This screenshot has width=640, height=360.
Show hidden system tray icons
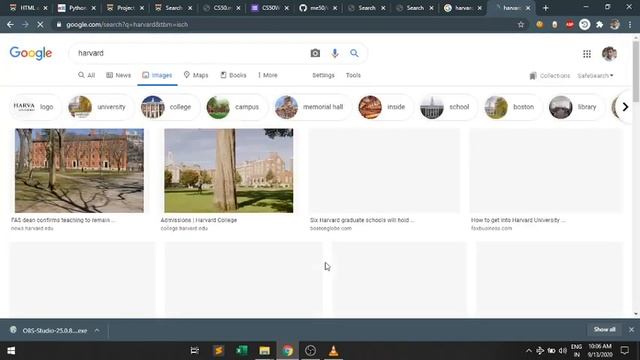tap(529, 351)
